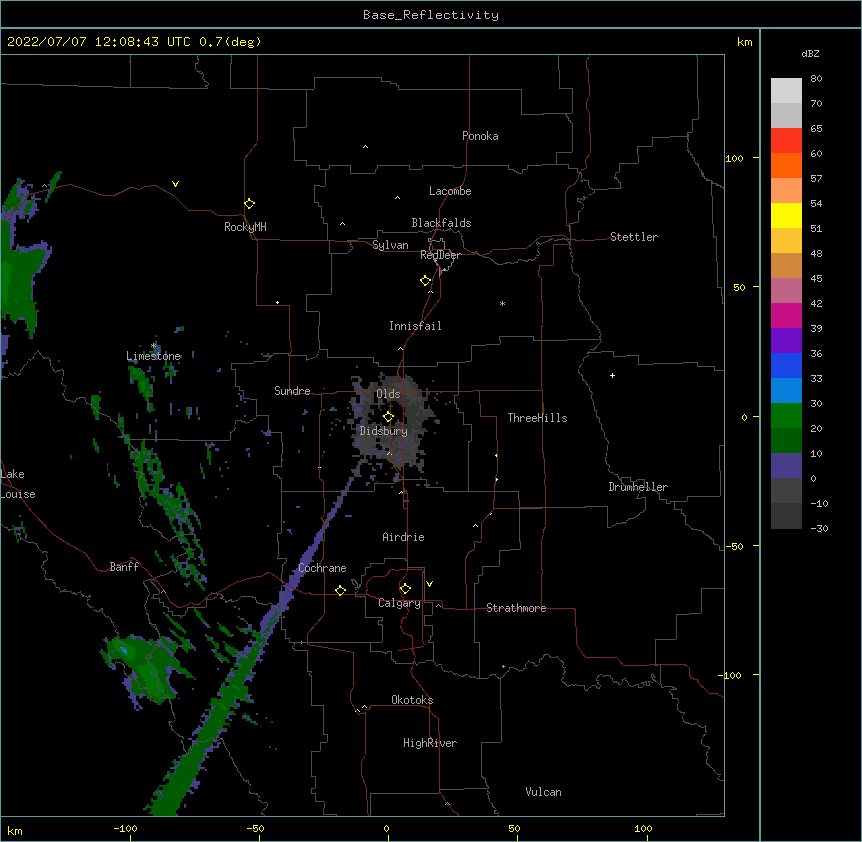Image resolution: width=862 pixels, height=842 pixels.
Task: Click the Innisfail town label
Action: click(x=415, y=326)
